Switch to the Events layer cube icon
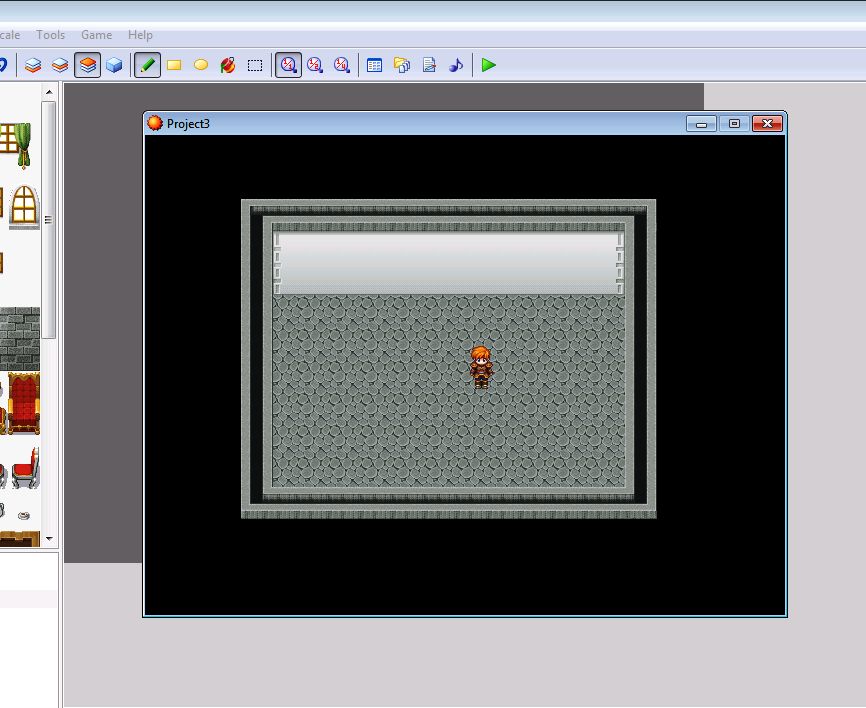866x708 pixels. pos(114,65)
